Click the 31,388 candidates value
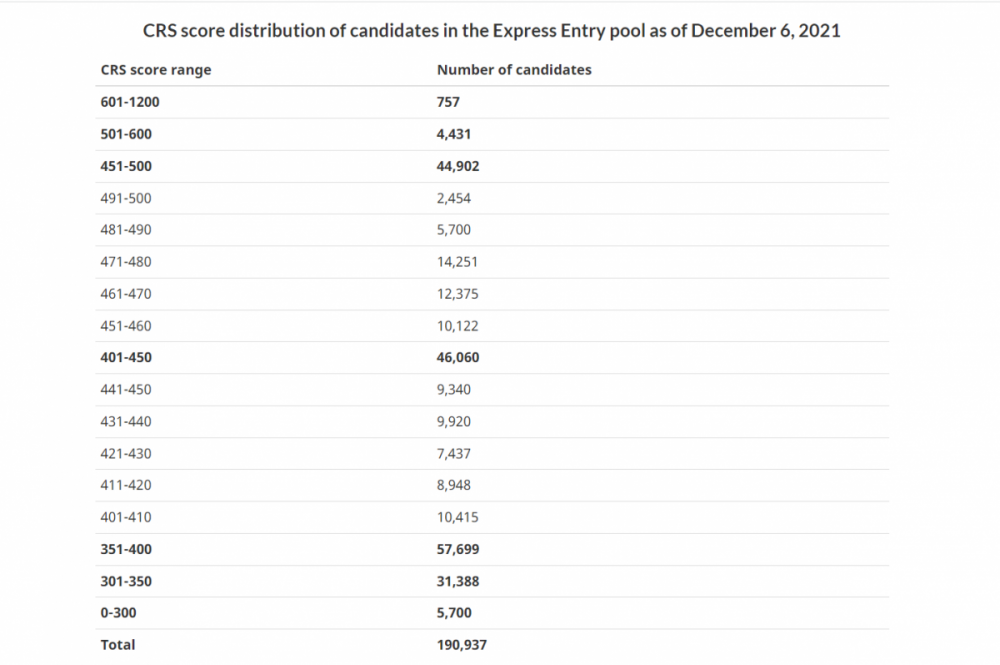The width and height of the screenshot is (1000, 665). [458, 582]
